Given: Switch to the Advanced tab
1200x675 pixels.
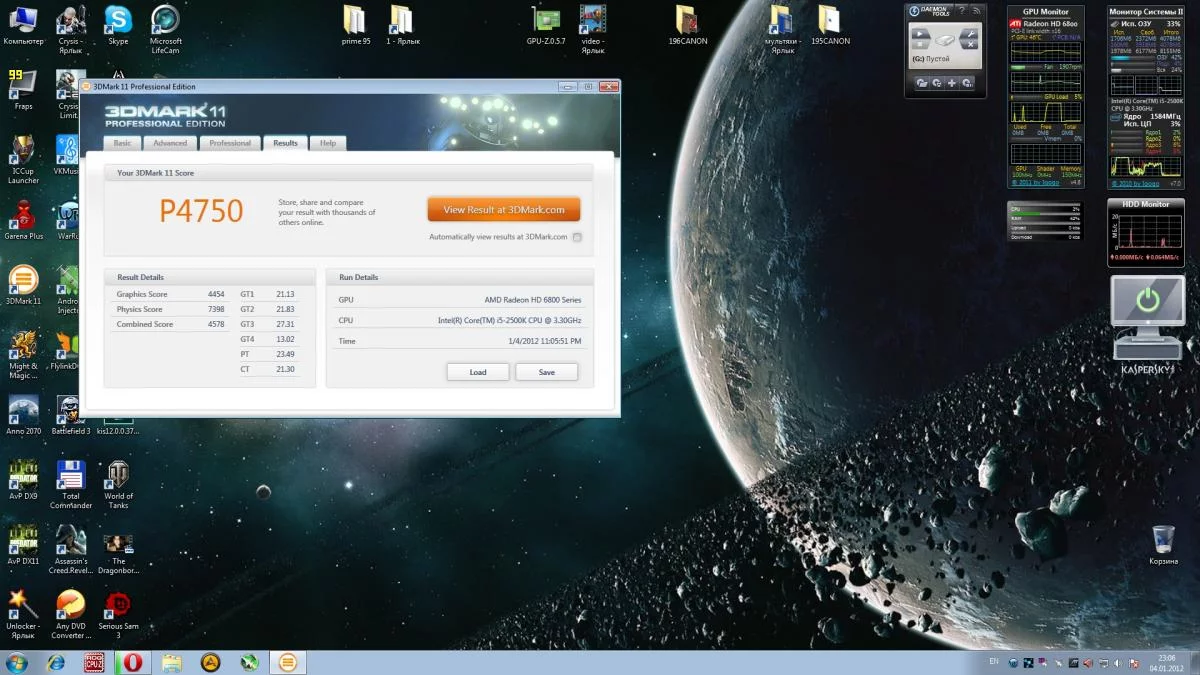Looking at the screenshot, I should (170, 143).
